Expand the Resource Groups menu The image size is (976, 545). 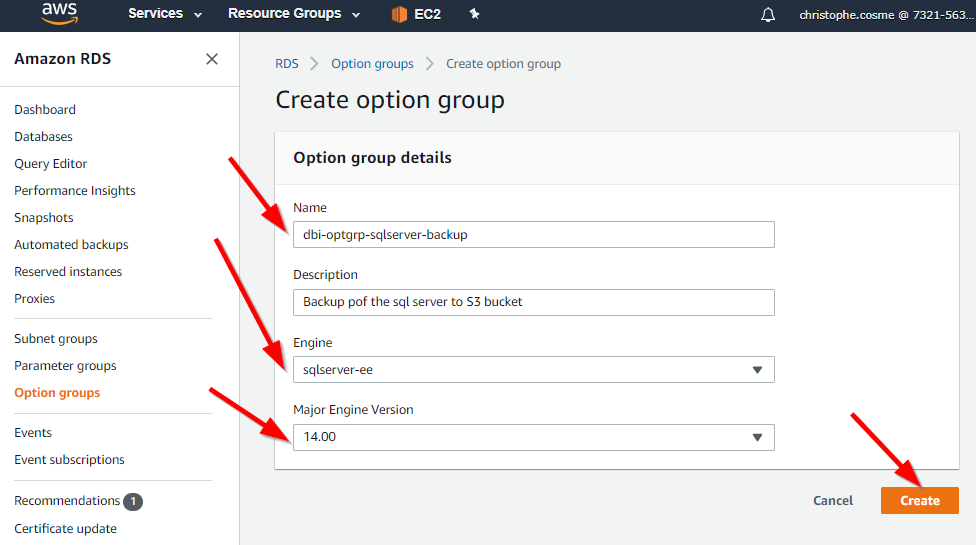(294, 14)
